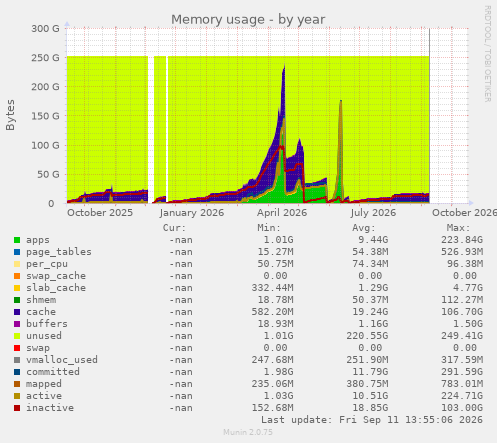Click the page_tables blue legend swatch
The width and height of the screenshot is (497, 443).
17,252
